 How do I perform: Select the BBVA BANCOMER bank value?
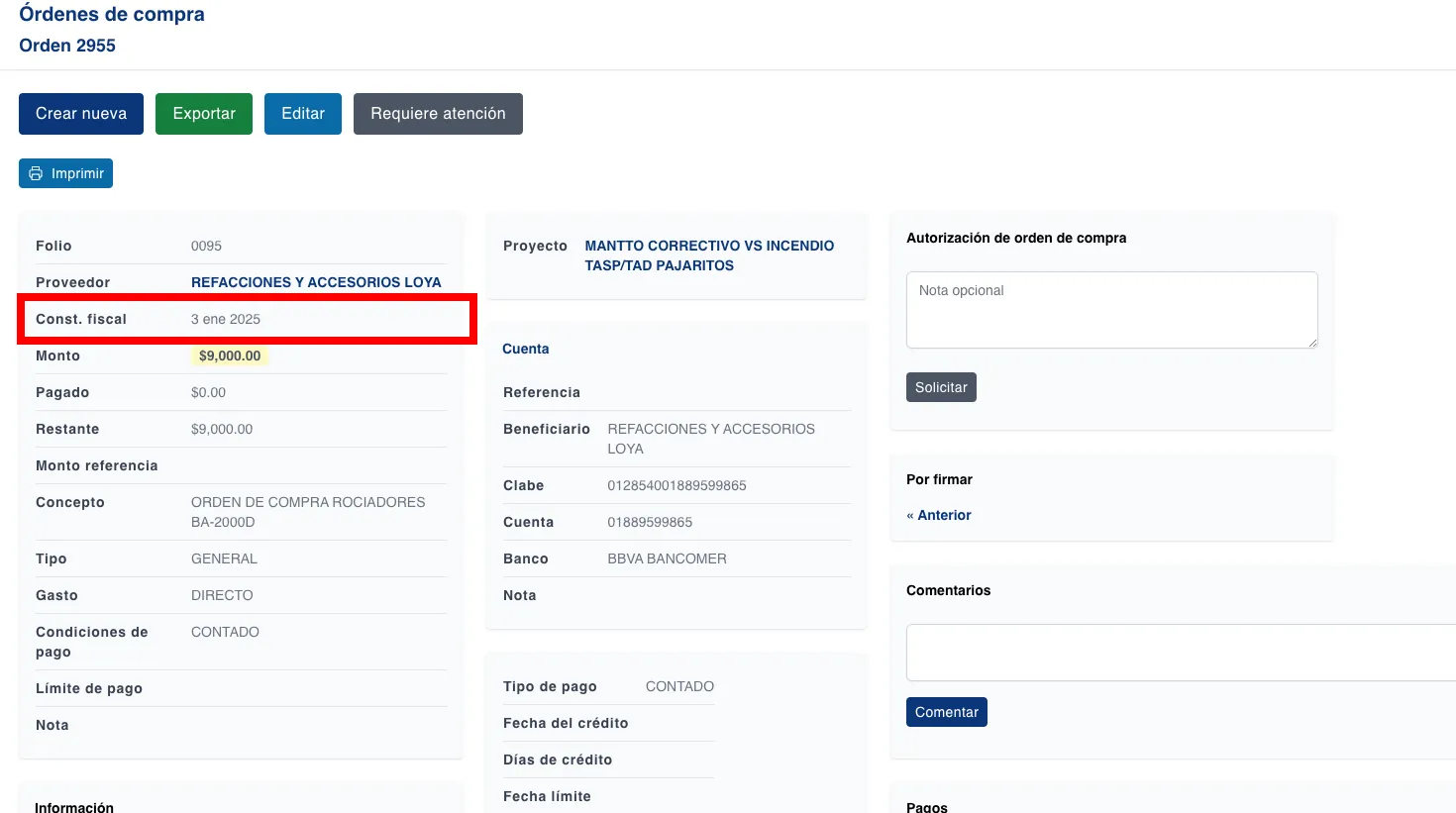pos(667,559)
